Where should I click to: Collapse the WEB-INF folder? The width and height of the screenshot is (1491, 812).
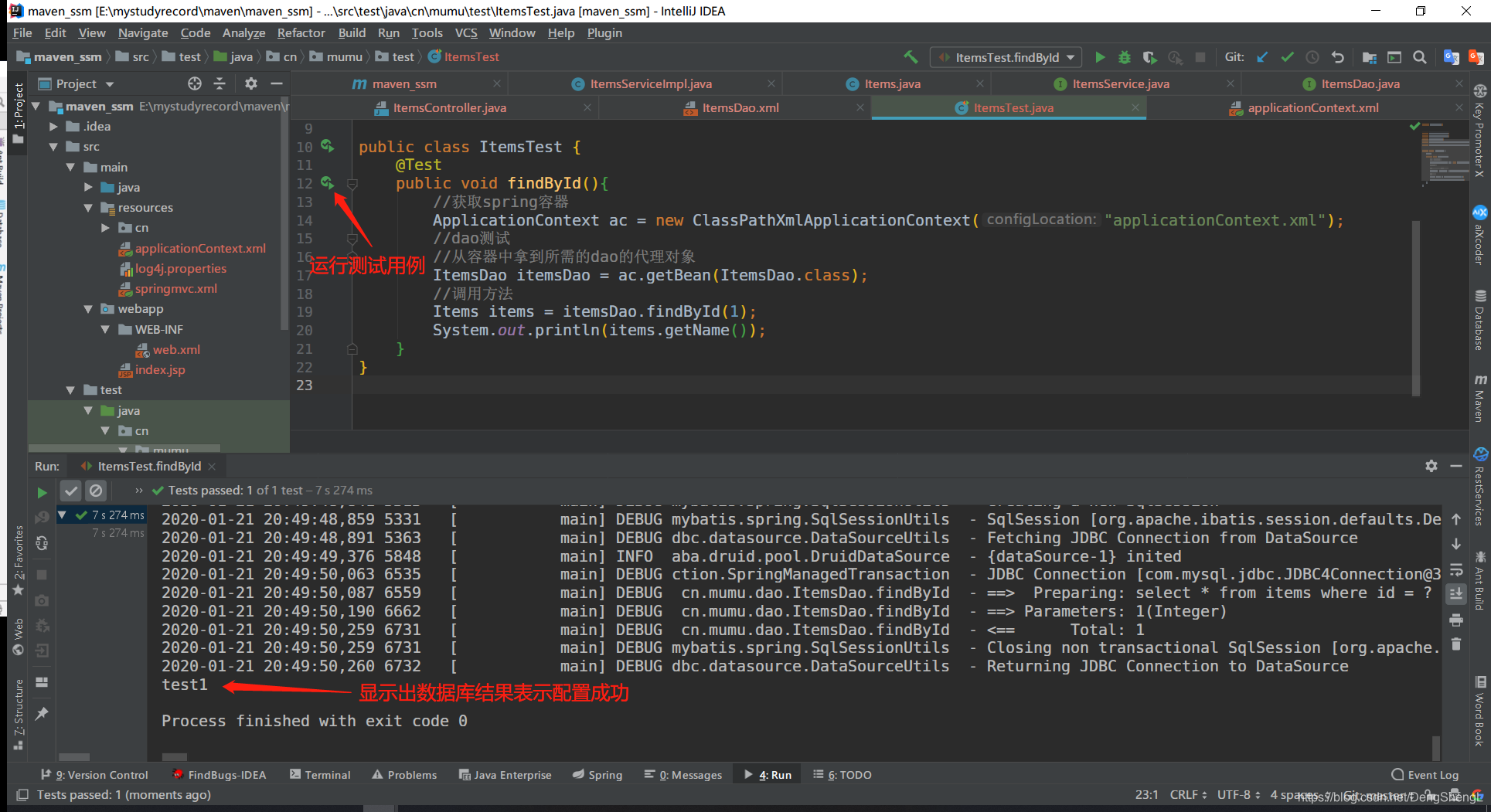coord(106,329)
